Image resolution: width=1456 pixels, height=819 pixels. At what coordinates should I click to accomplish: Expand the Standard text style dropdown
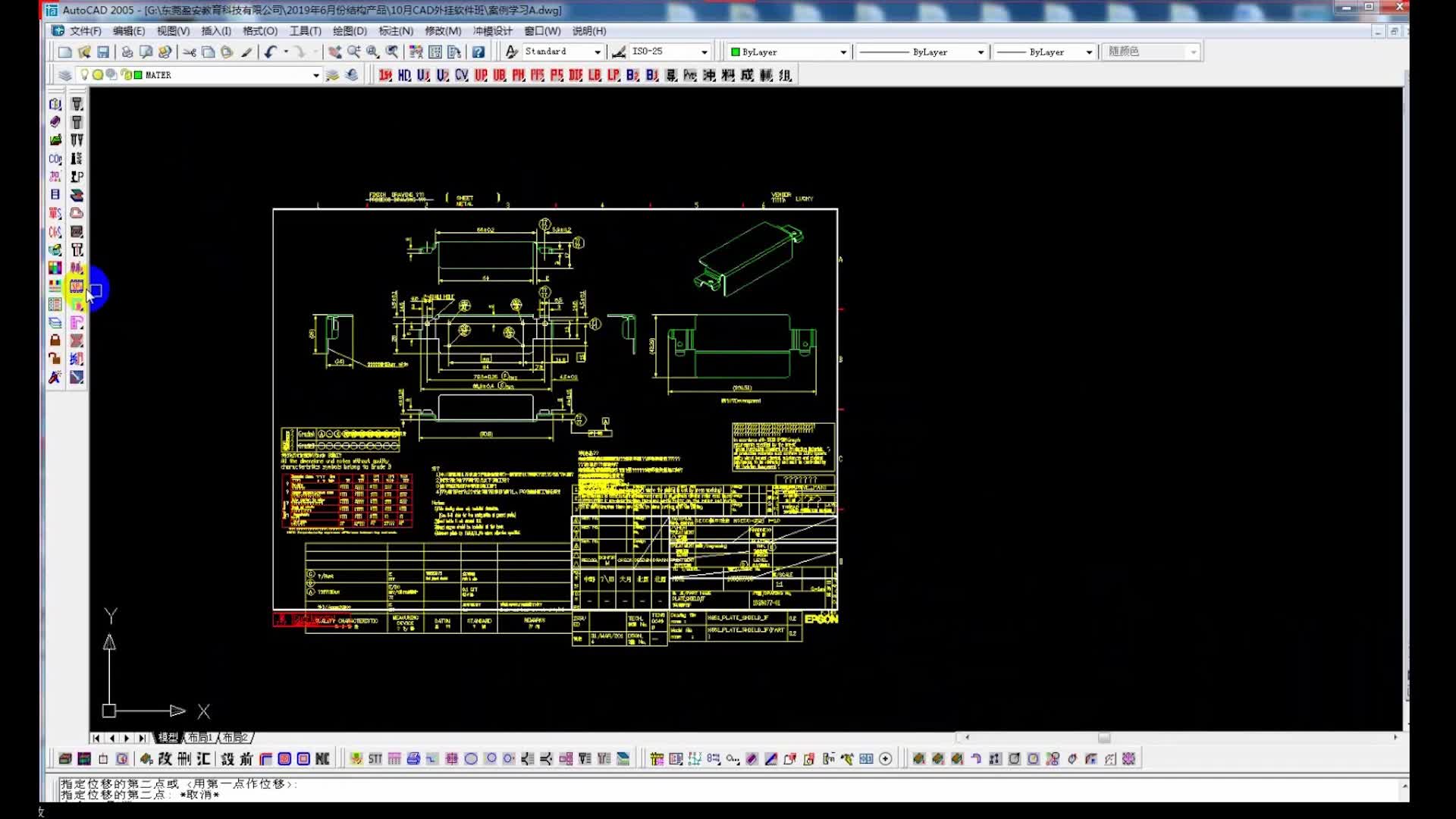[598, 52]
